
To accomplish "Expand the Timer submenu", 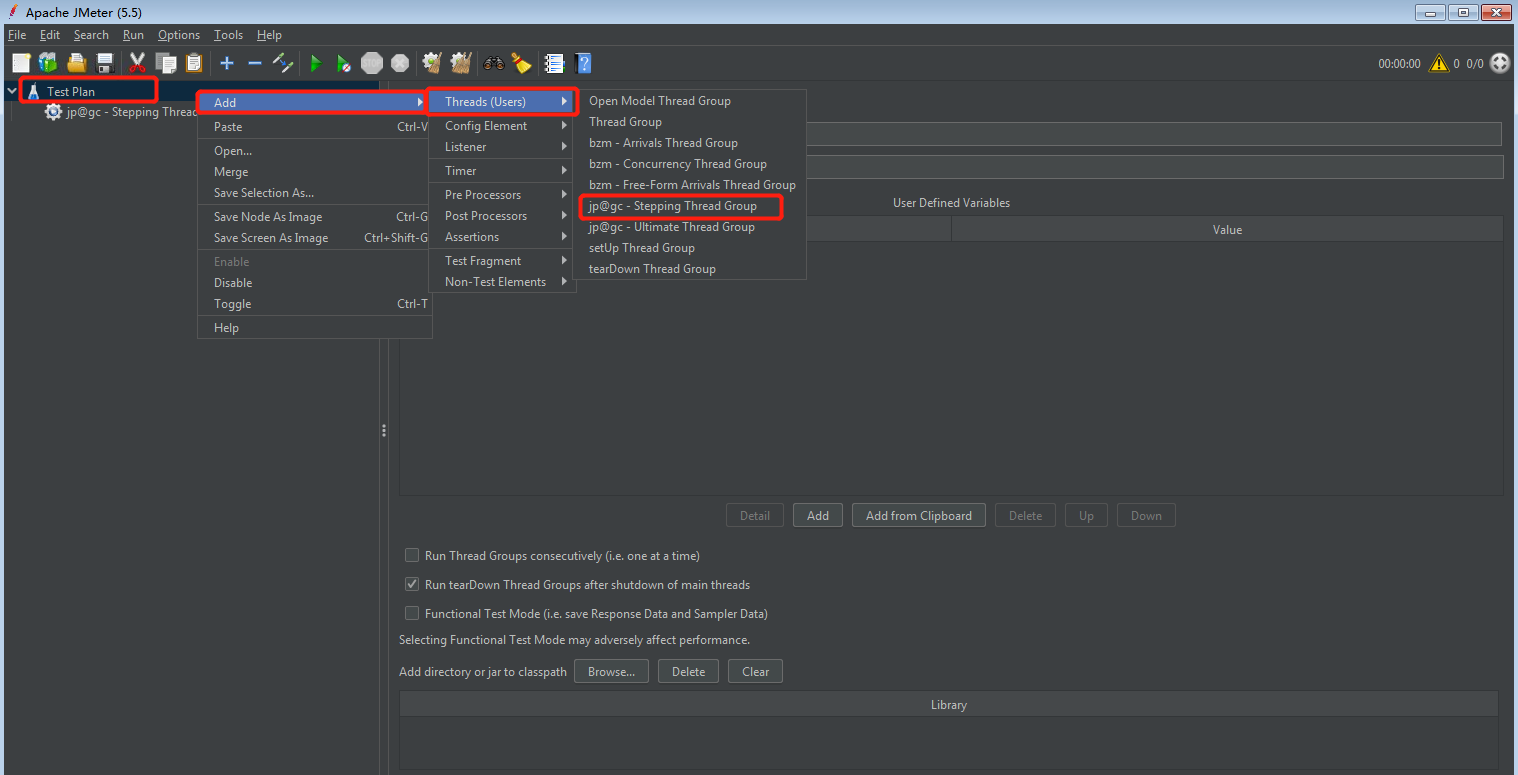I will tap(502, 171).
